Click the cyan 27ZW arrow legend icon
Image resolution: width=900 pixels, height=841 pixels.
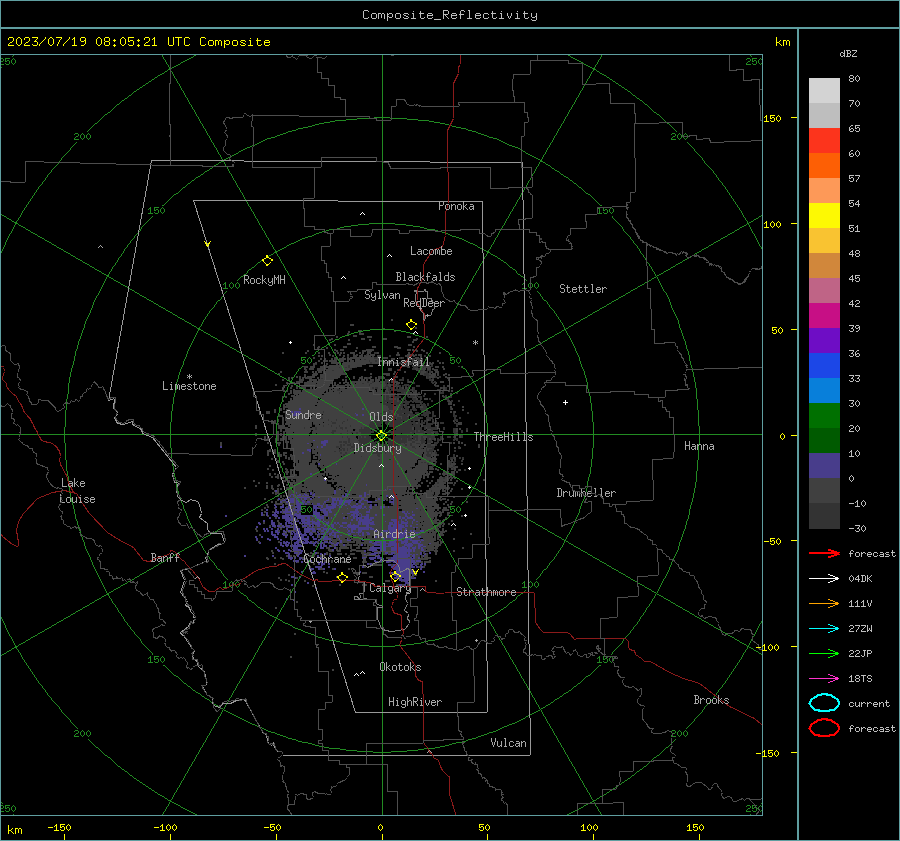(x=824, y=629)
